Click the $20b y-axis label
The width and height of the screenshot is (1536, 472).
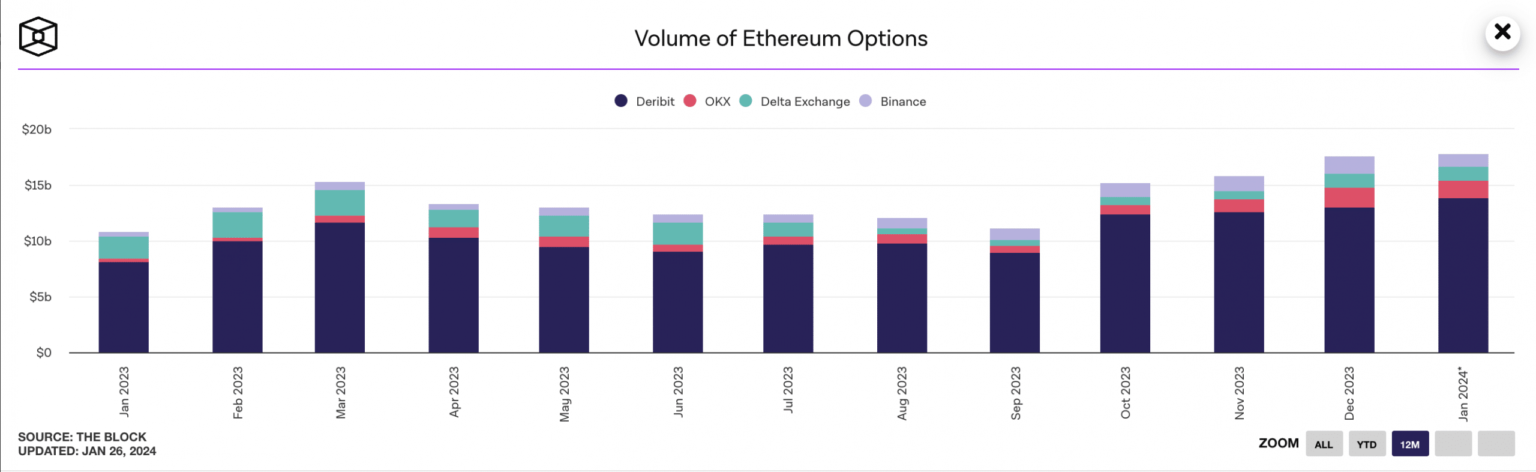(36, 129)
